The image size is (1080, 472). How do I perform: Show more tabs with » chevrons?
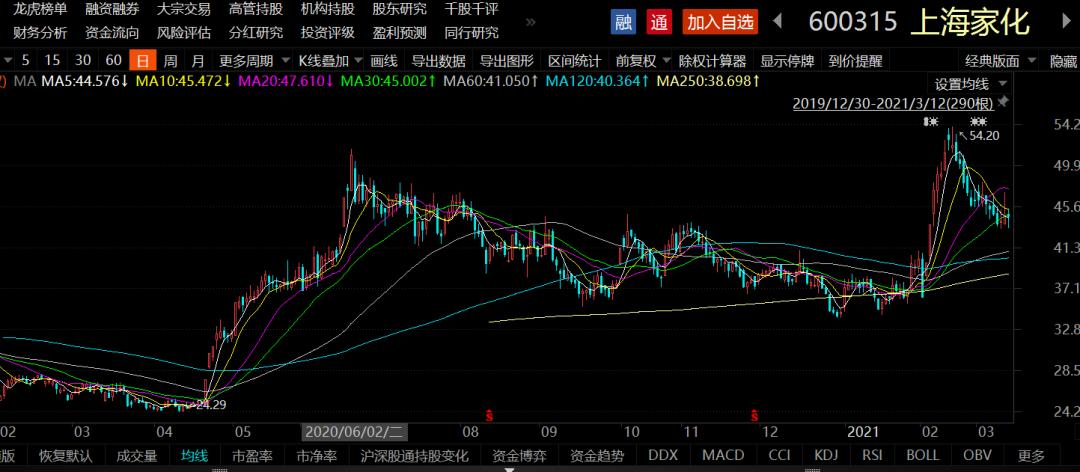pyautogui.click(x=530, y=22)
